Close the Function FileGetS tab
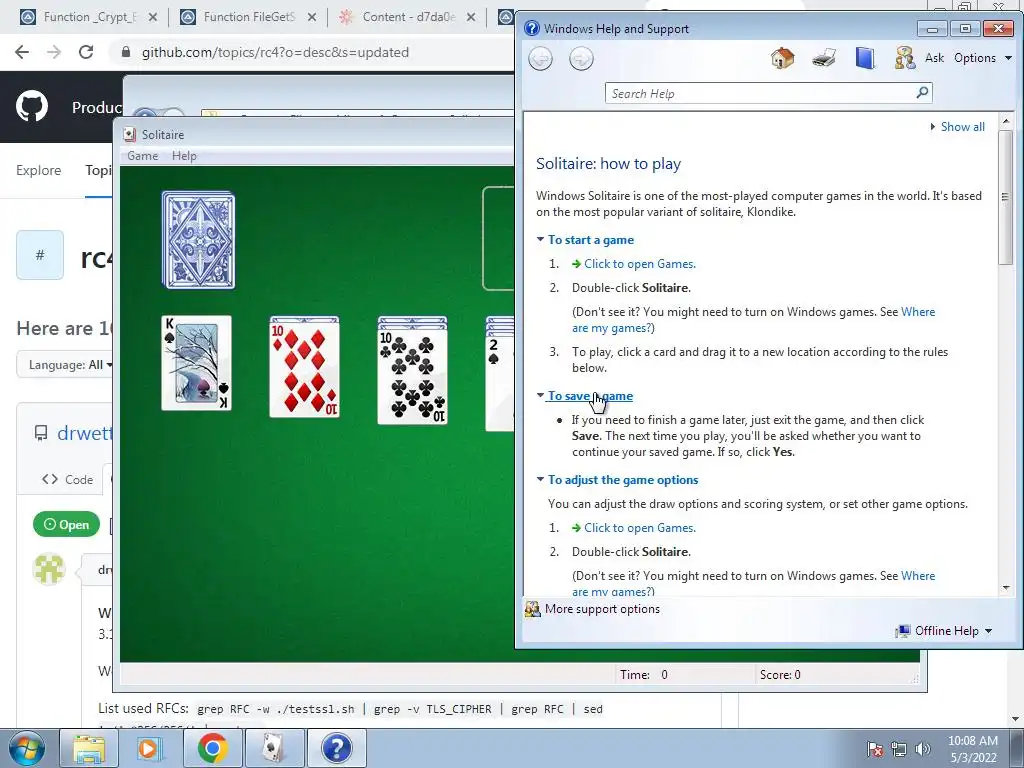 coord(312,17)
